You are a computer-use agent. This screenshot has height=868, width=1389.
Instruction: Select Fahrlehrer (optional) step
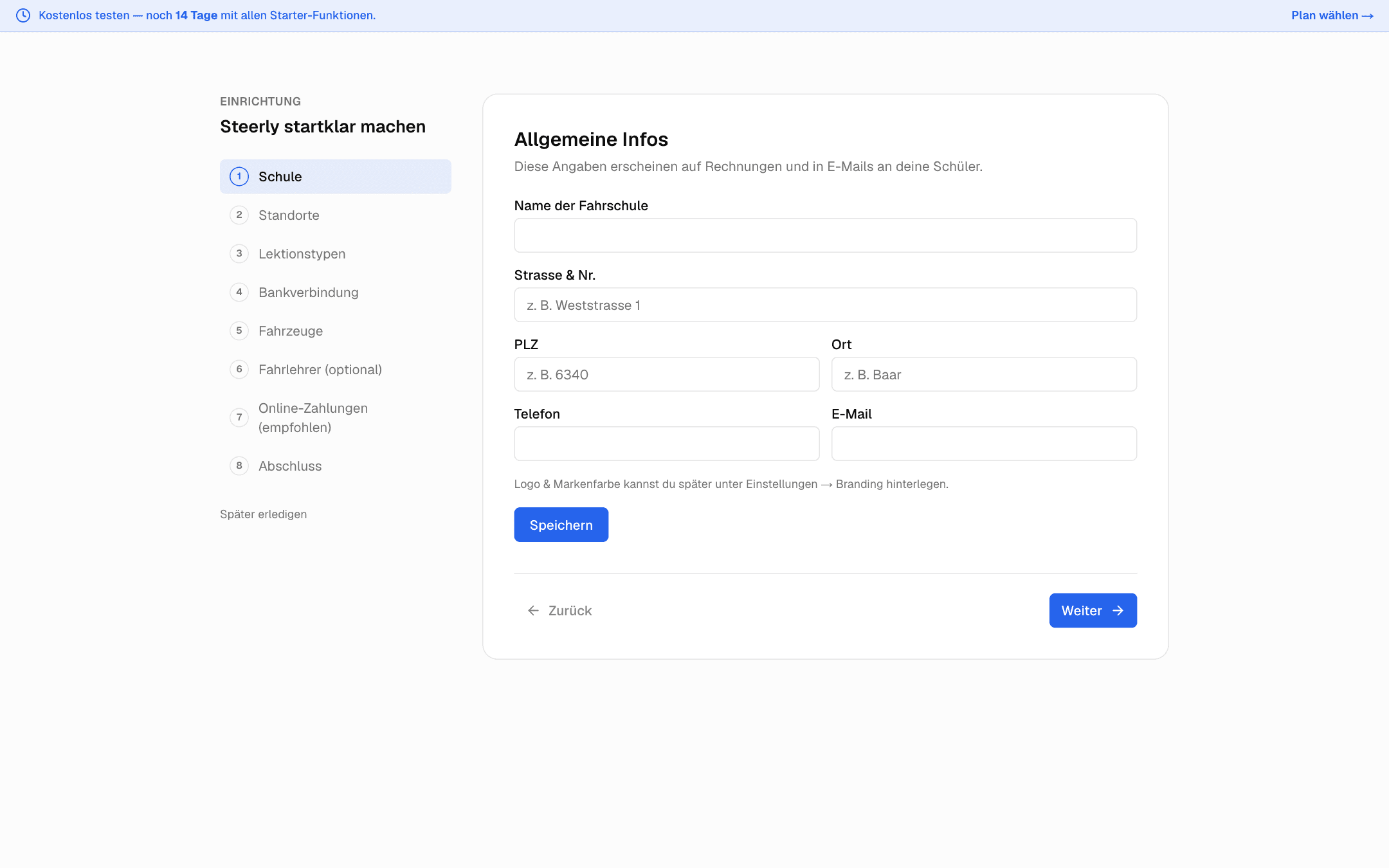click(x=335, y=369)
